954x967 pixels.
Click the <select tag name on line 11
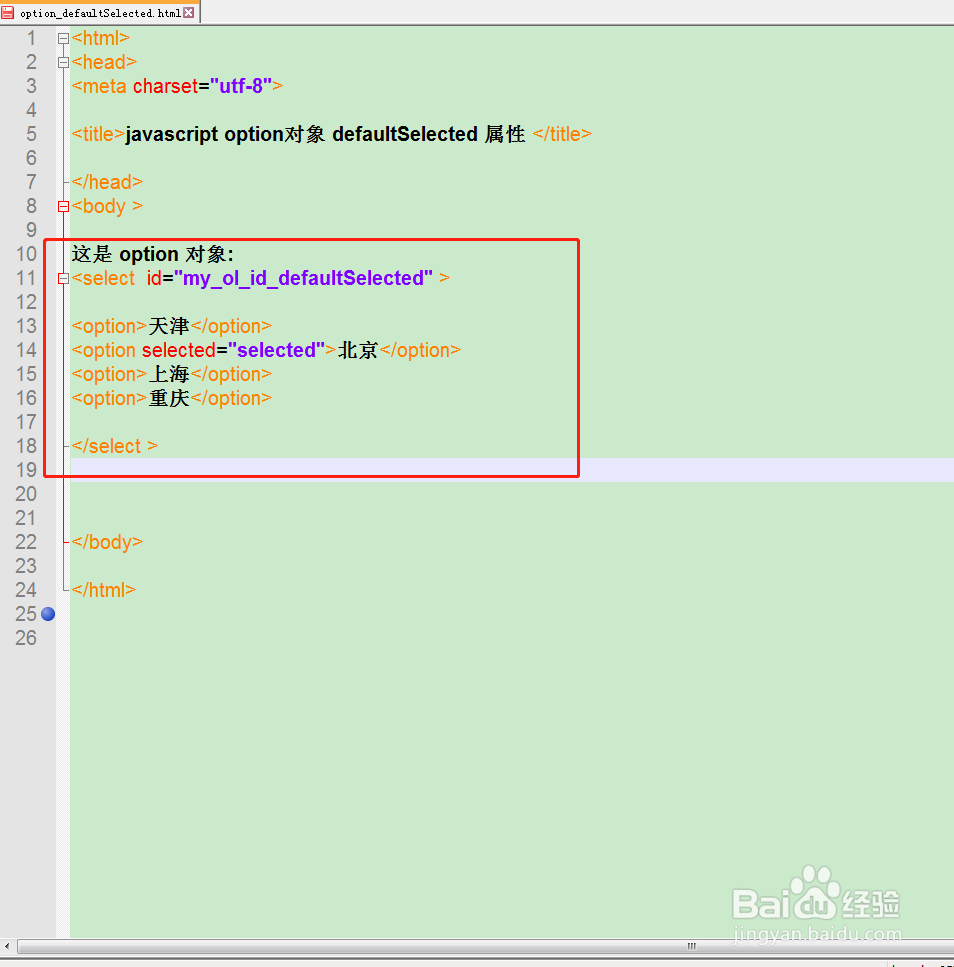tap(103, 279)
